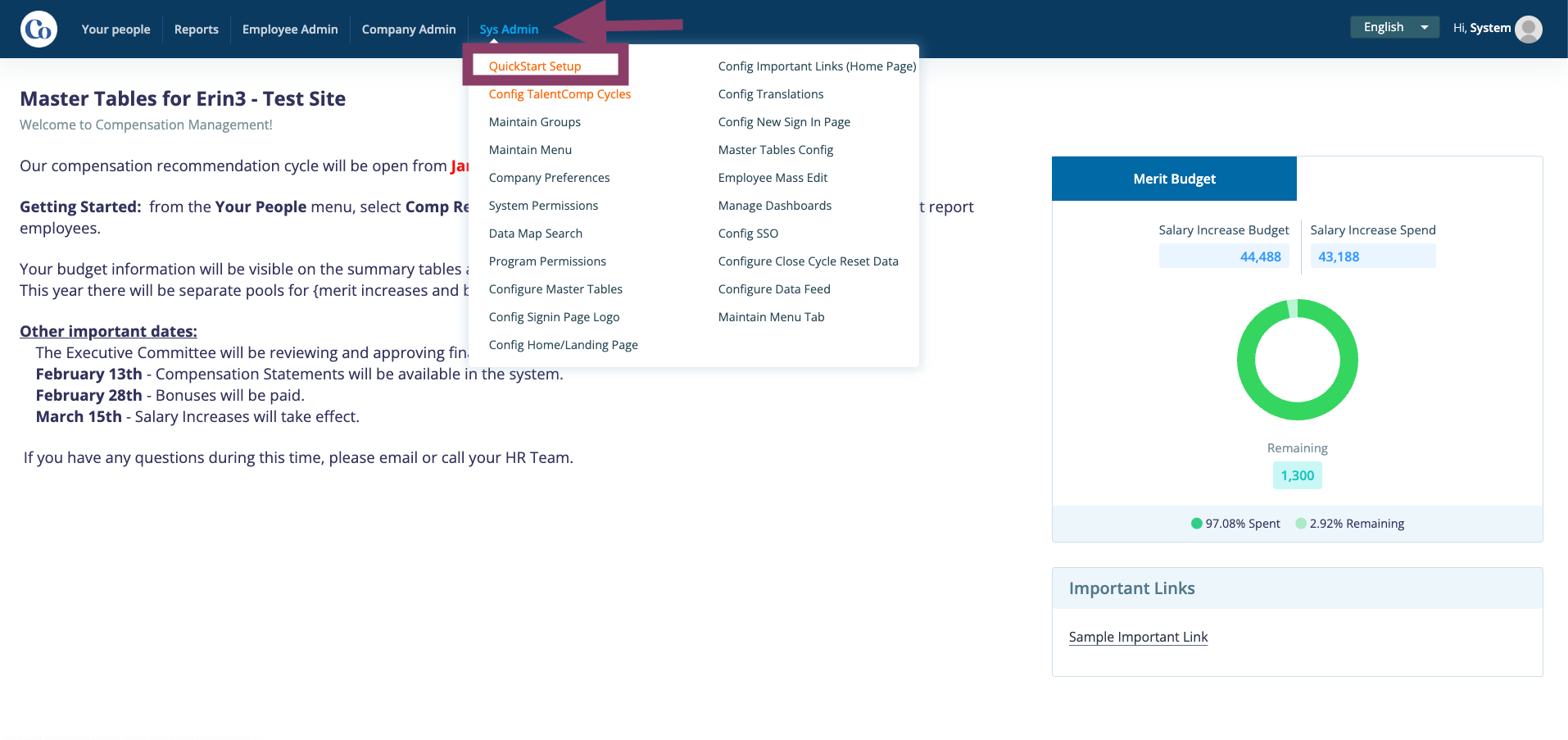This screenshot has height=740, width=1568.
Task: Open the Reports menu
Action: point(197,30)
